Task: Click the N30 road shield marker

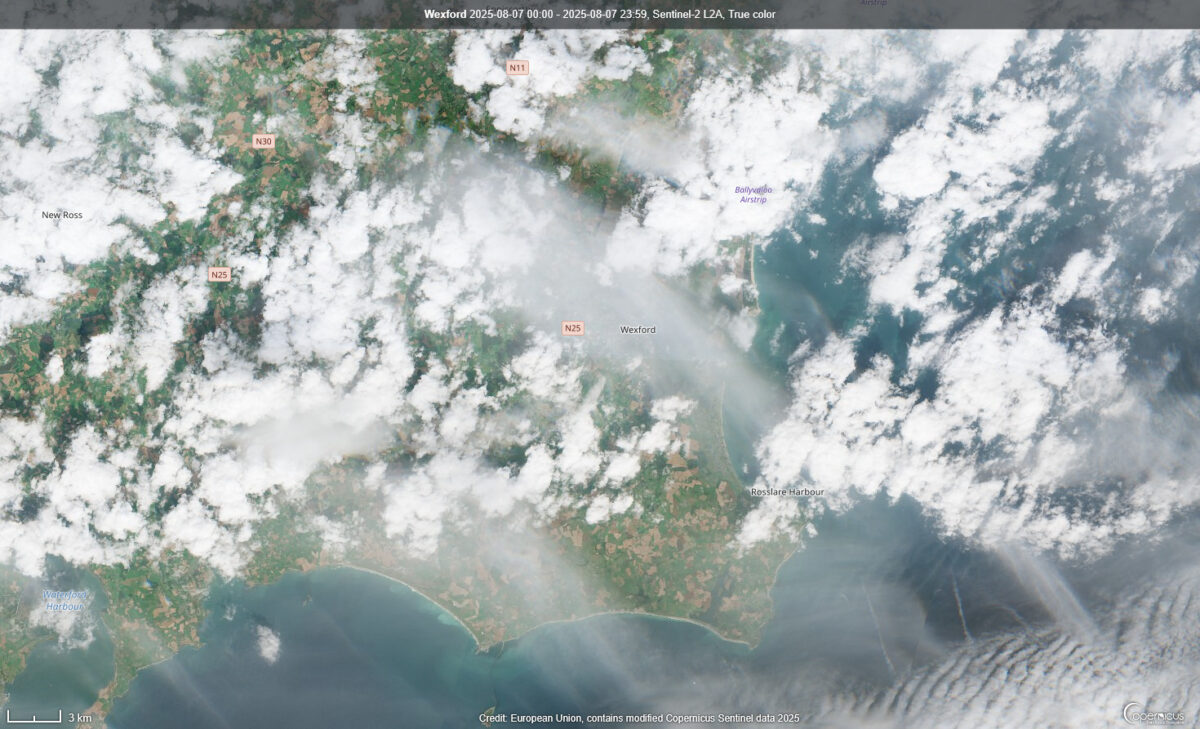Action: (263, 142)
